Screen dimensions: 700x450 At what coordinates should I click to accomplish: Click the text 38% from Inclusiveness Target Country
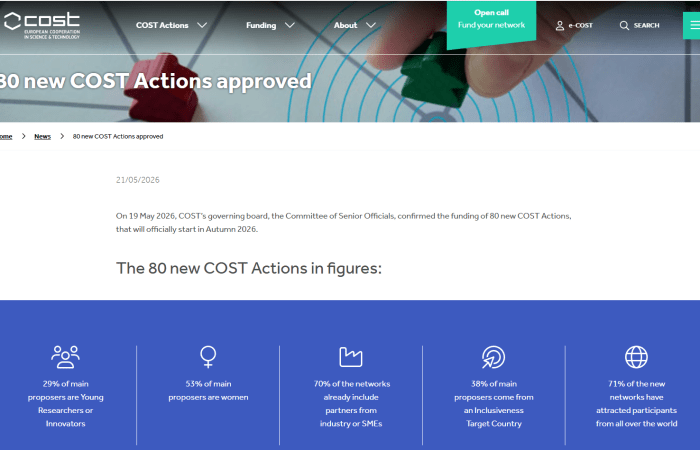point(494,404)
